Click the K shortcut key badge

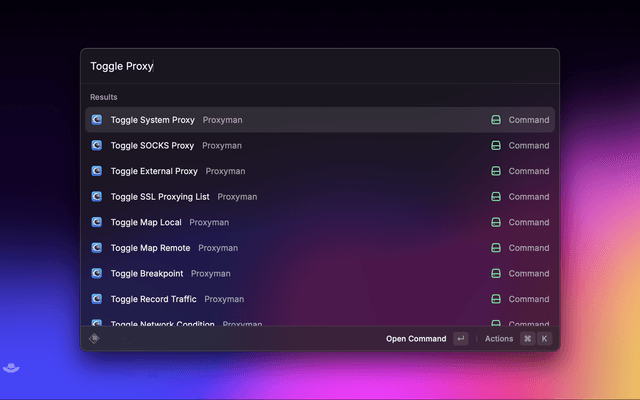pos(545,339)
